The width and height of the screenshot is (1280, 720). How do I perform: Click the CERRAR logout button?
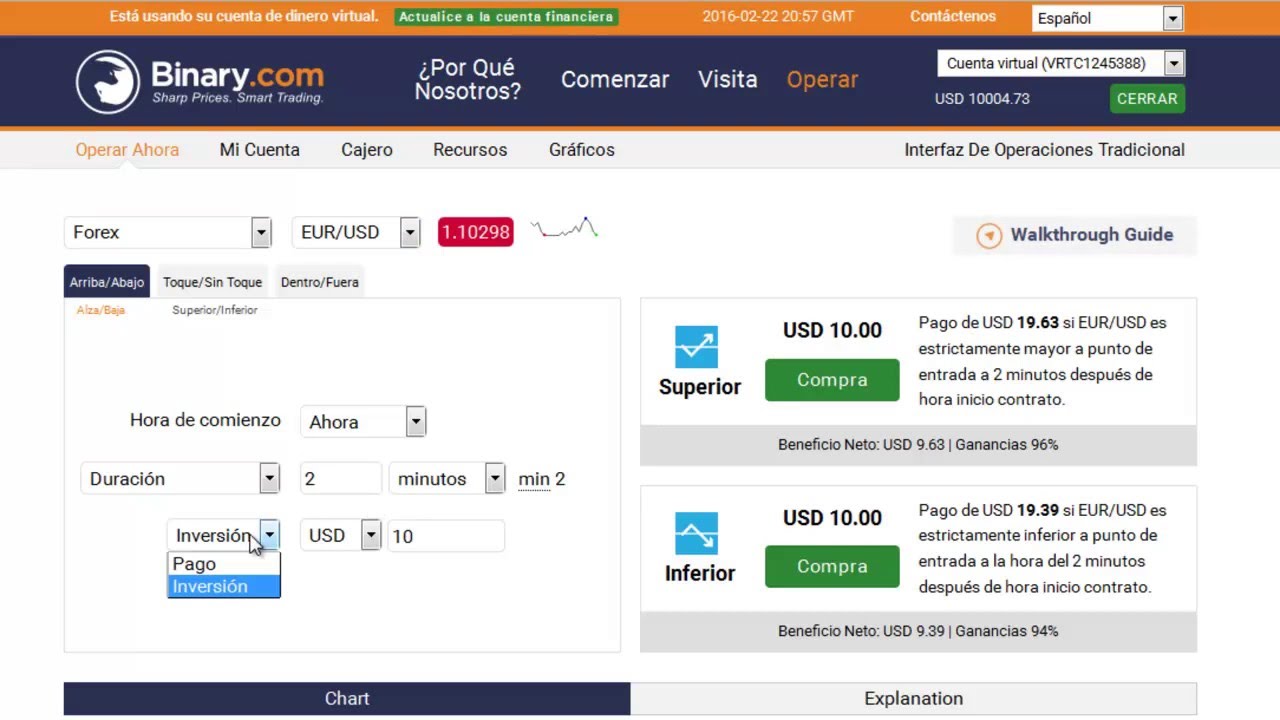point(1147,98)
